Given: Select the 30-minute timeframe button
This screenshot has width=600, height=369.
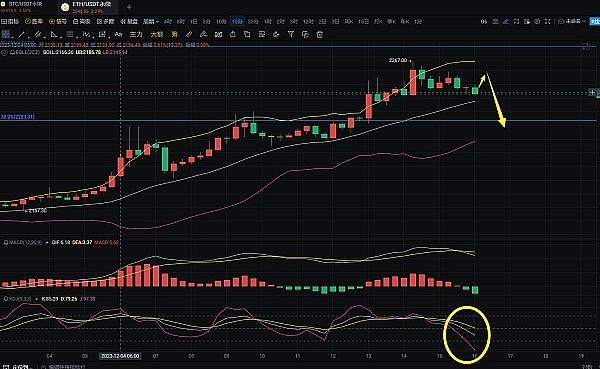Looking at the screenshot, I should (x=253, y=22).
